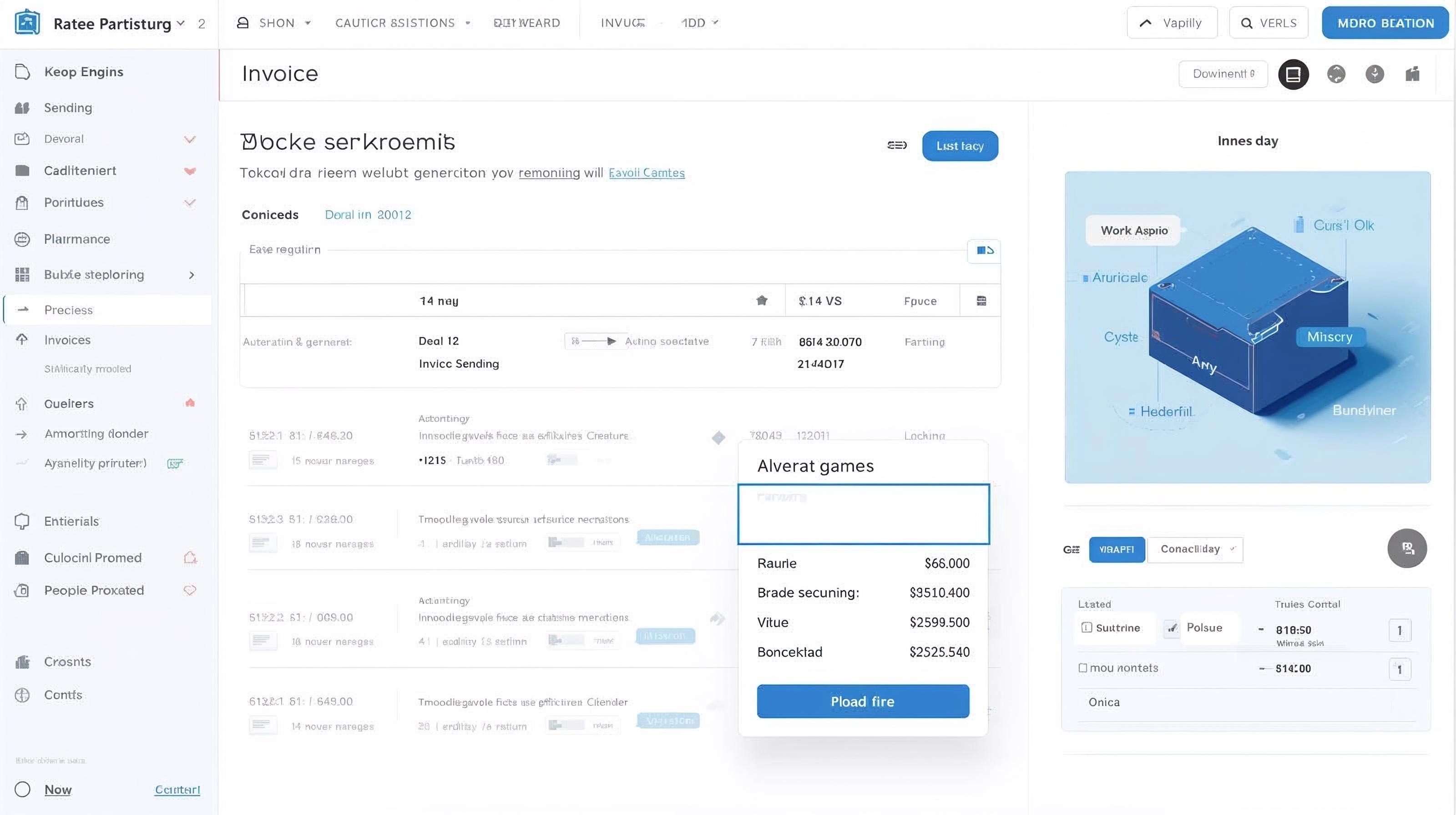Switch to the Doral iin 20012 tab
The image size is (1456, 815).
[x=368, y=215]
